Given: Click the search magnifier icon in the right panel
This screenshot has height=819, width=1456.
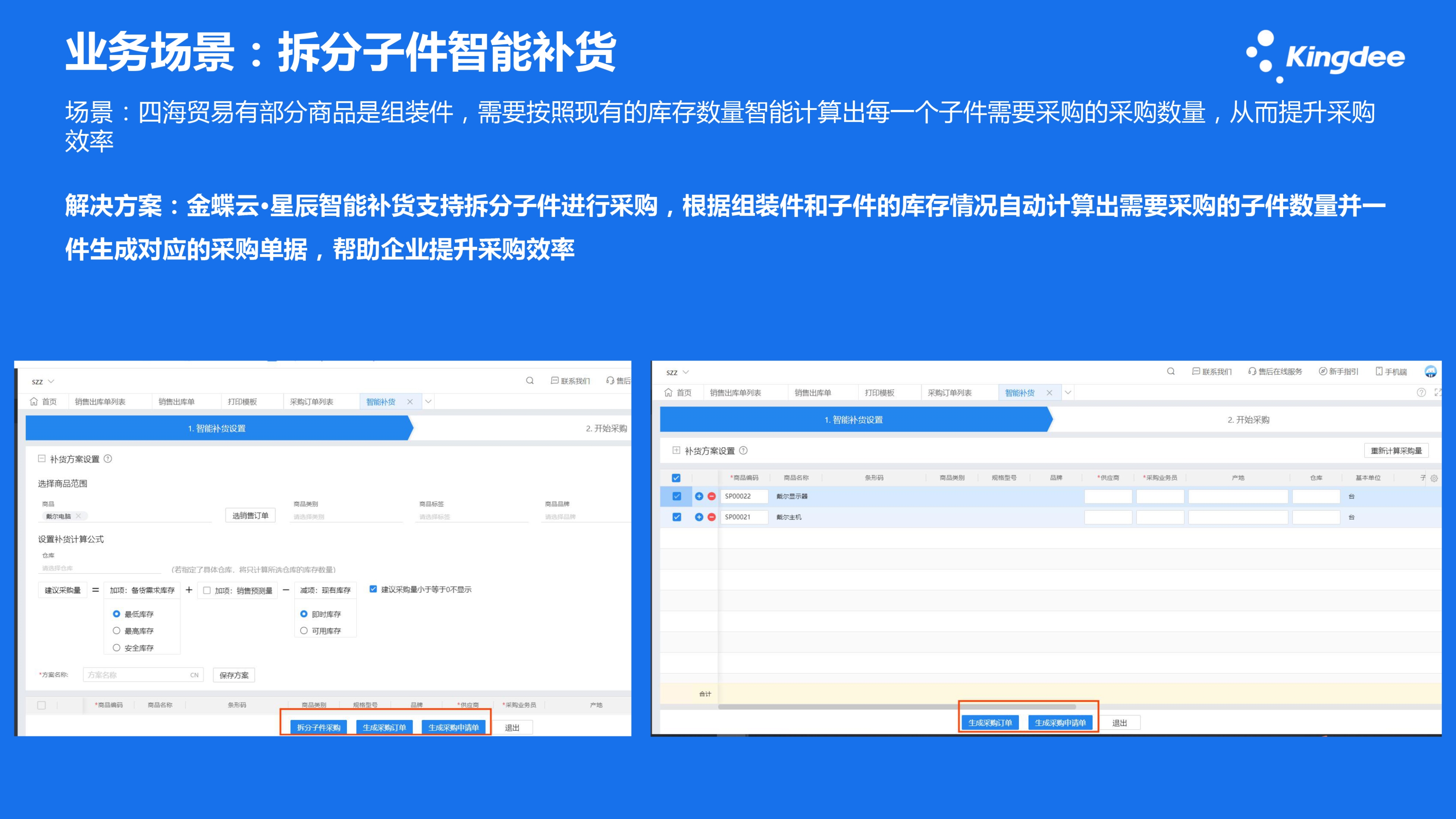Looking at the screenshot, I should pyautogui.click(x=1170, y=371).
